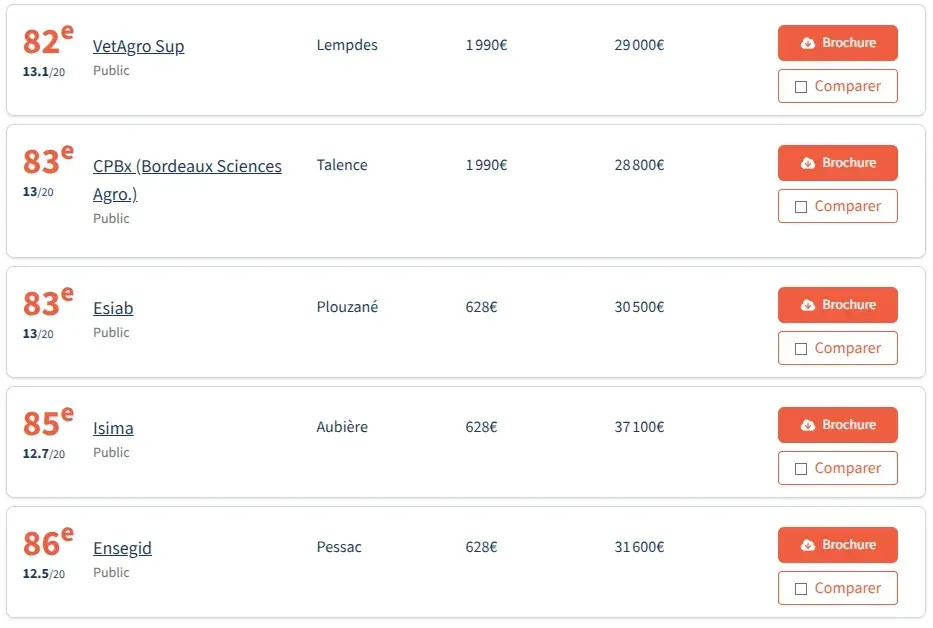Open the CPBx (Bordeaux Sciences Agro.) link
The height and width of the screenshot is (628, 933).
click(x=187, y=167)
